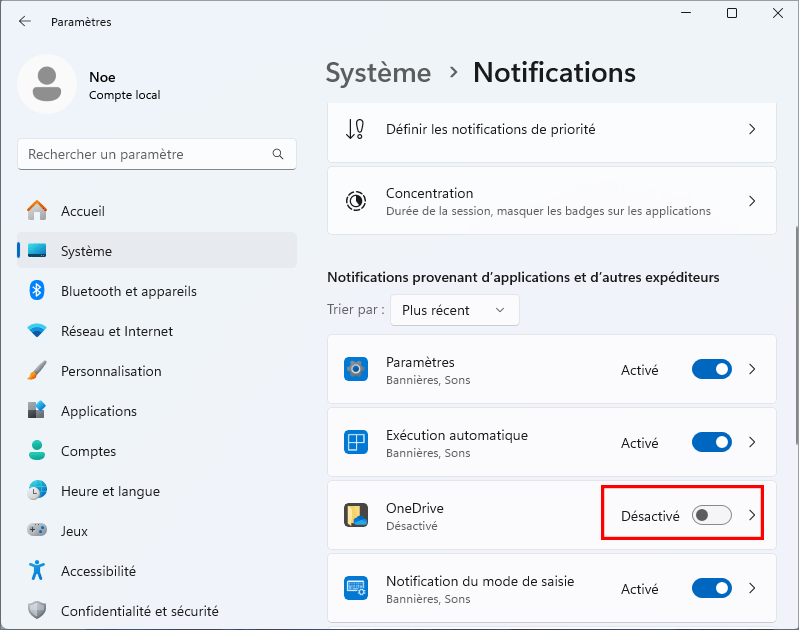The width and height of the screenshot is (799, 630).
Task: Click the Exécution automatique app icon
Action: click(x=356, y=442)
